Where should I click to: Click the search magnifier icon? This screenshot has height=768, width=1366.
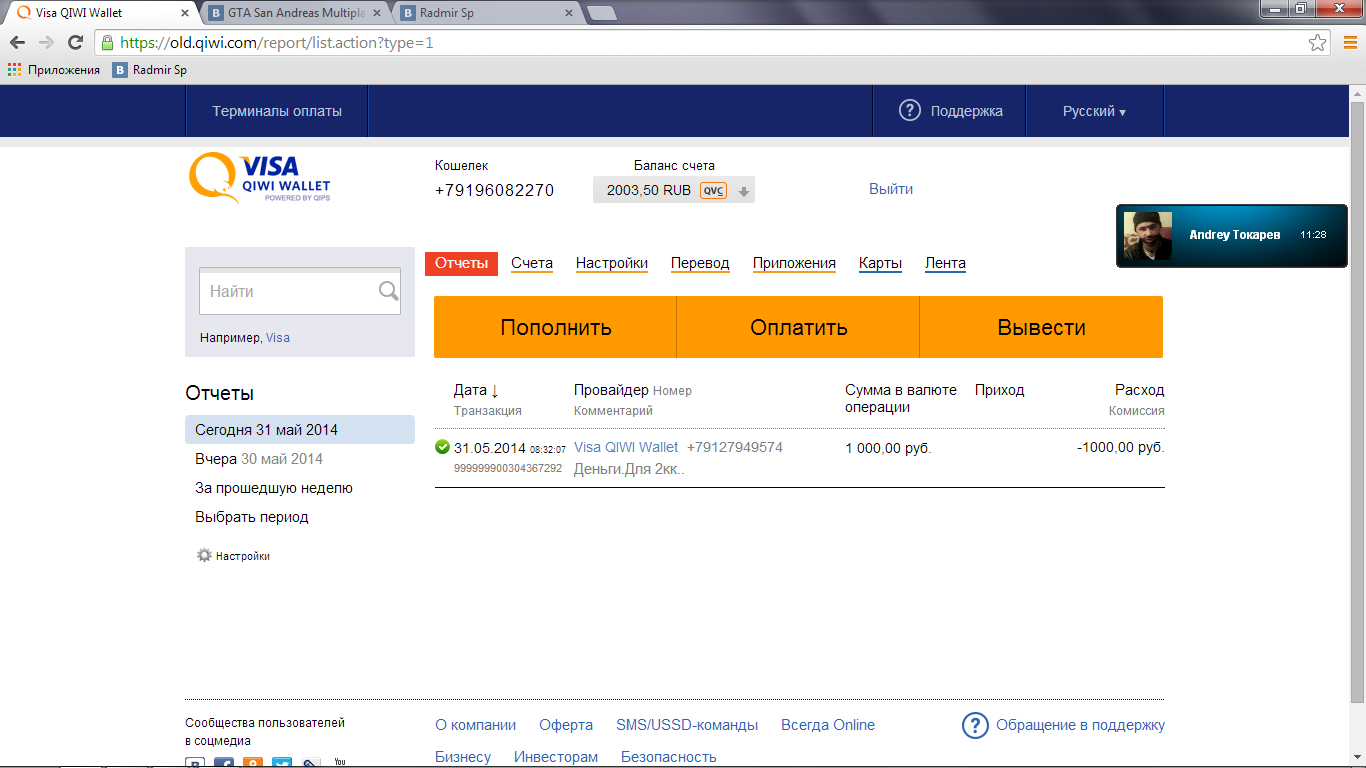(388, 291)
